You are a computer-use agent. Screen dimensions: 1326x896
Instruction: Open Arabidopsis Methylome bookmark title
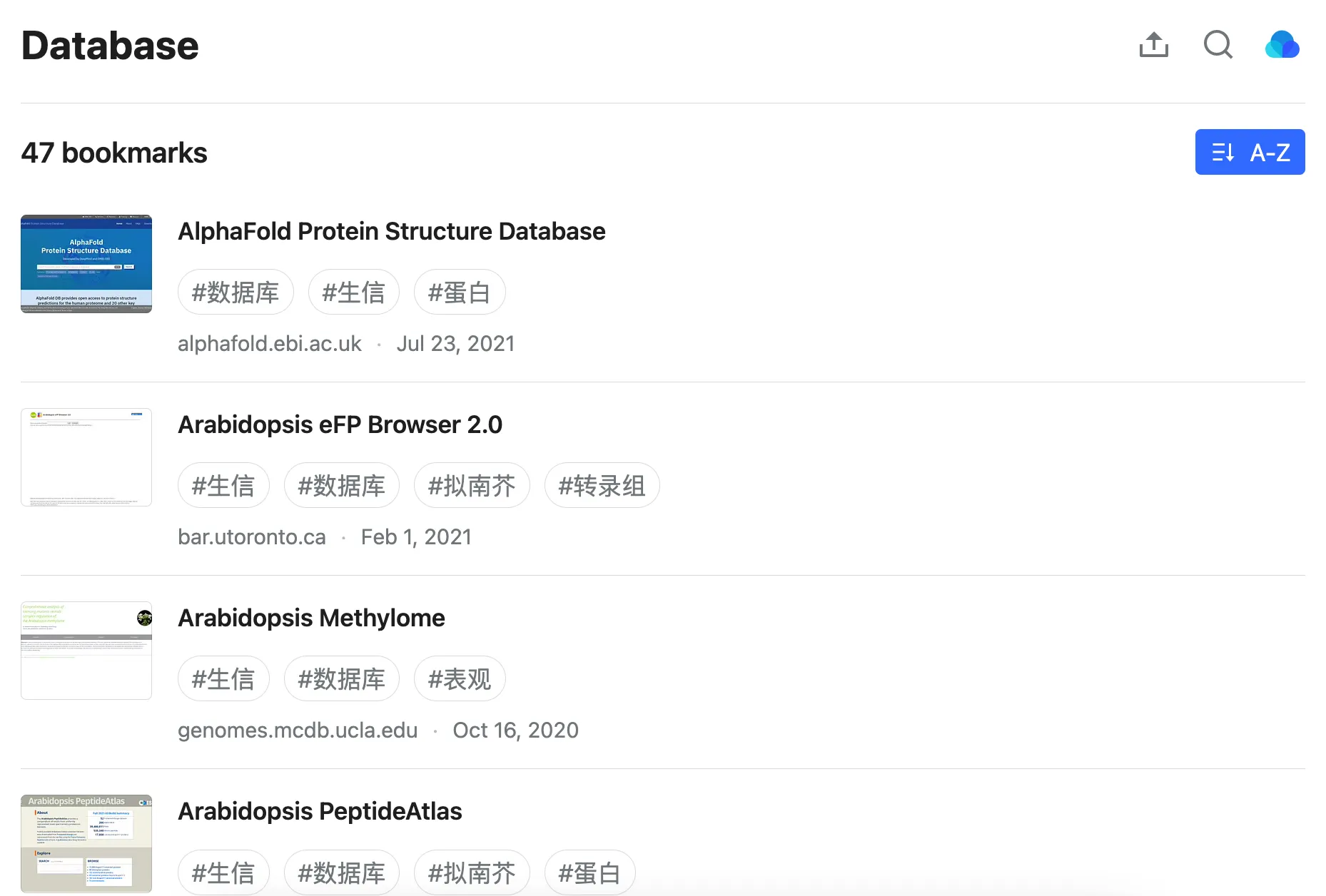pos(311,618)
